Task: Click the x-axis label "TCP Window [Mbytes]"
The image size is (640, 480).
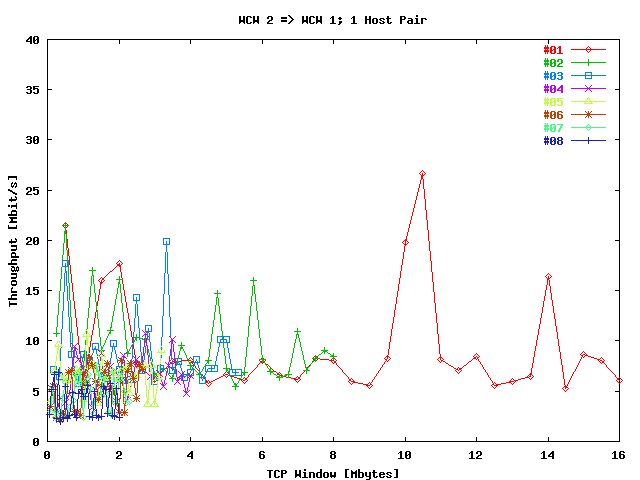Action: pos(333,474)
